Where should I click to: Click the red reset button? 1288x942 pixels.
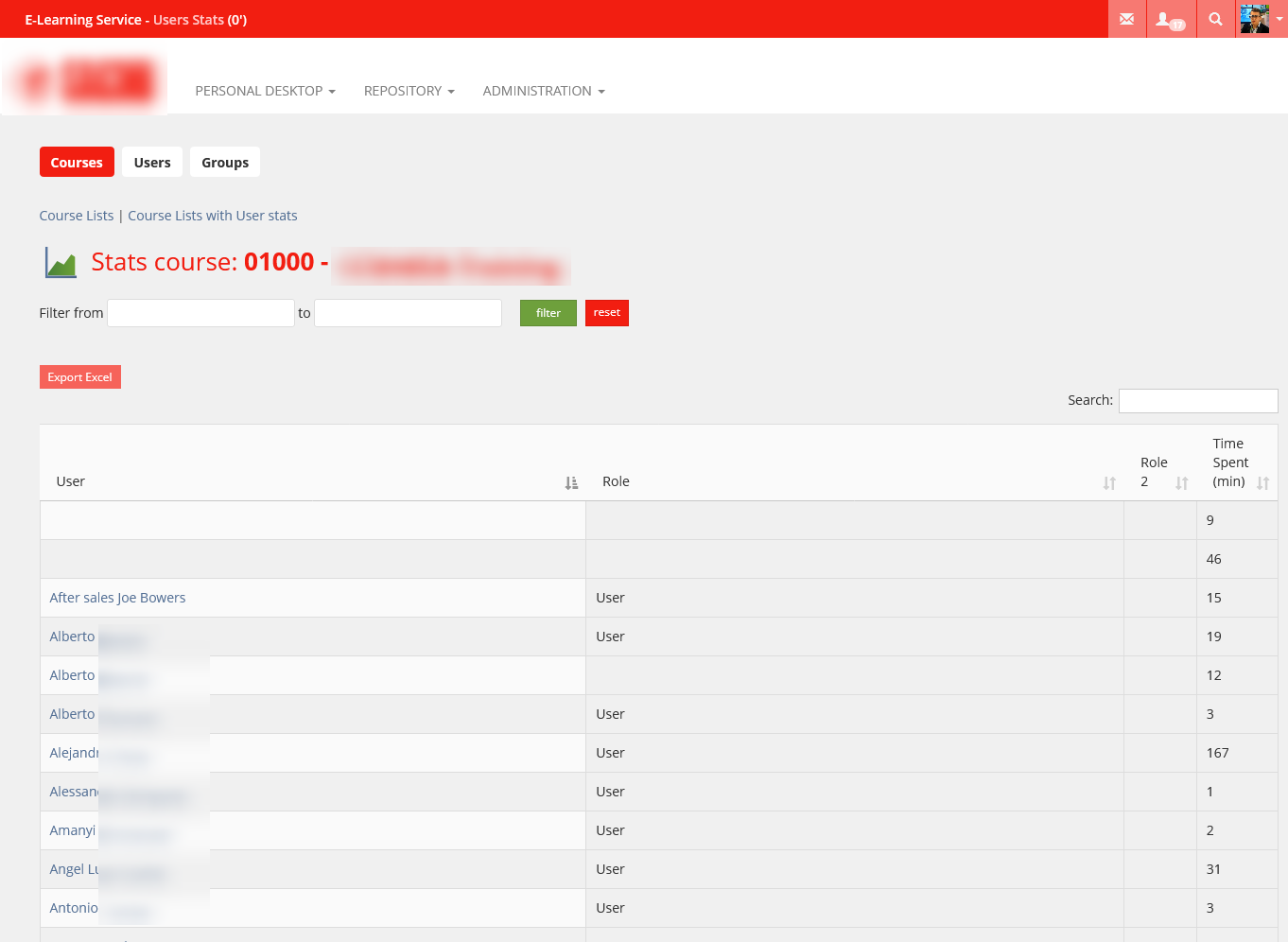(x=606, y=313)
